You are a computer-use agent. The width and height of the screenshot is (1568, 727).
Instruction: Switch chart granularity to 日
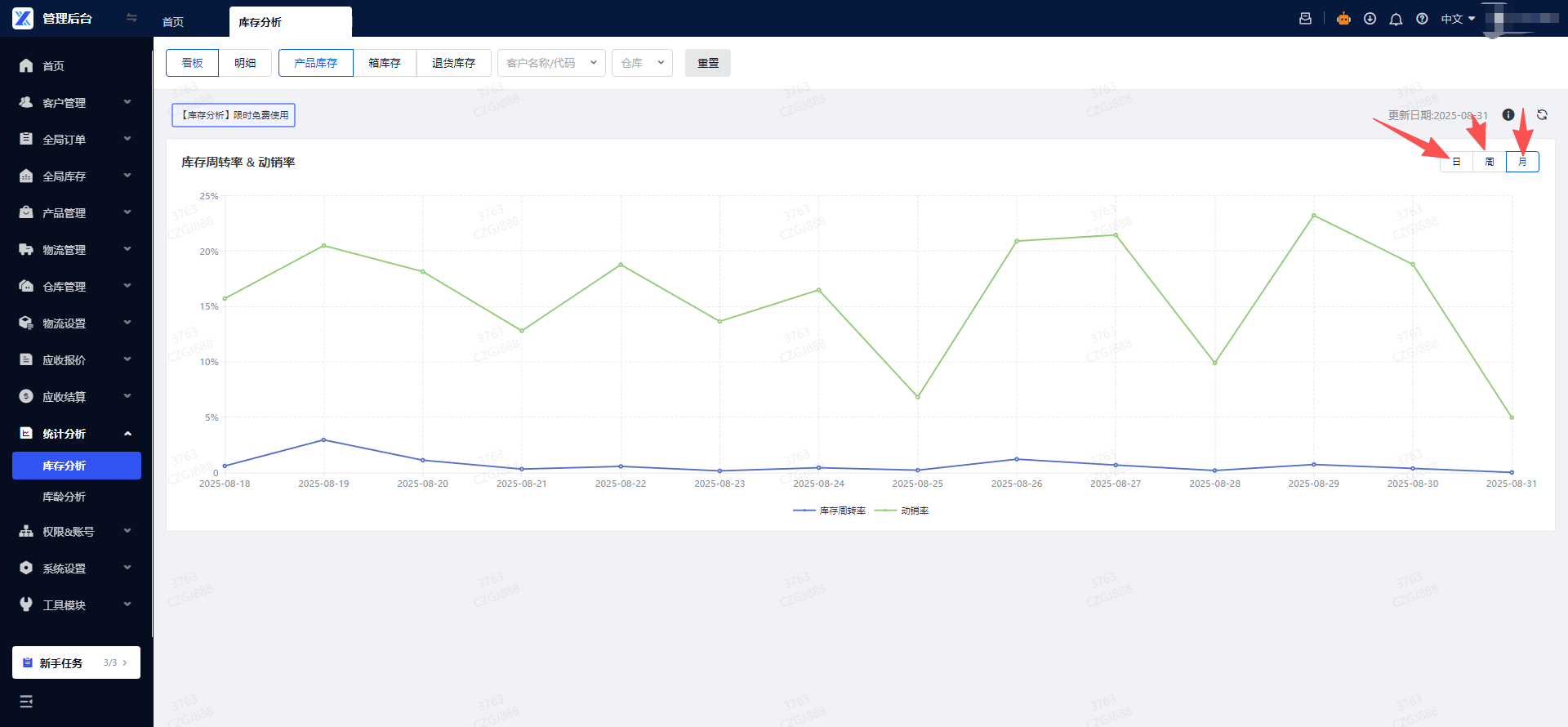tap(1456, 162)
